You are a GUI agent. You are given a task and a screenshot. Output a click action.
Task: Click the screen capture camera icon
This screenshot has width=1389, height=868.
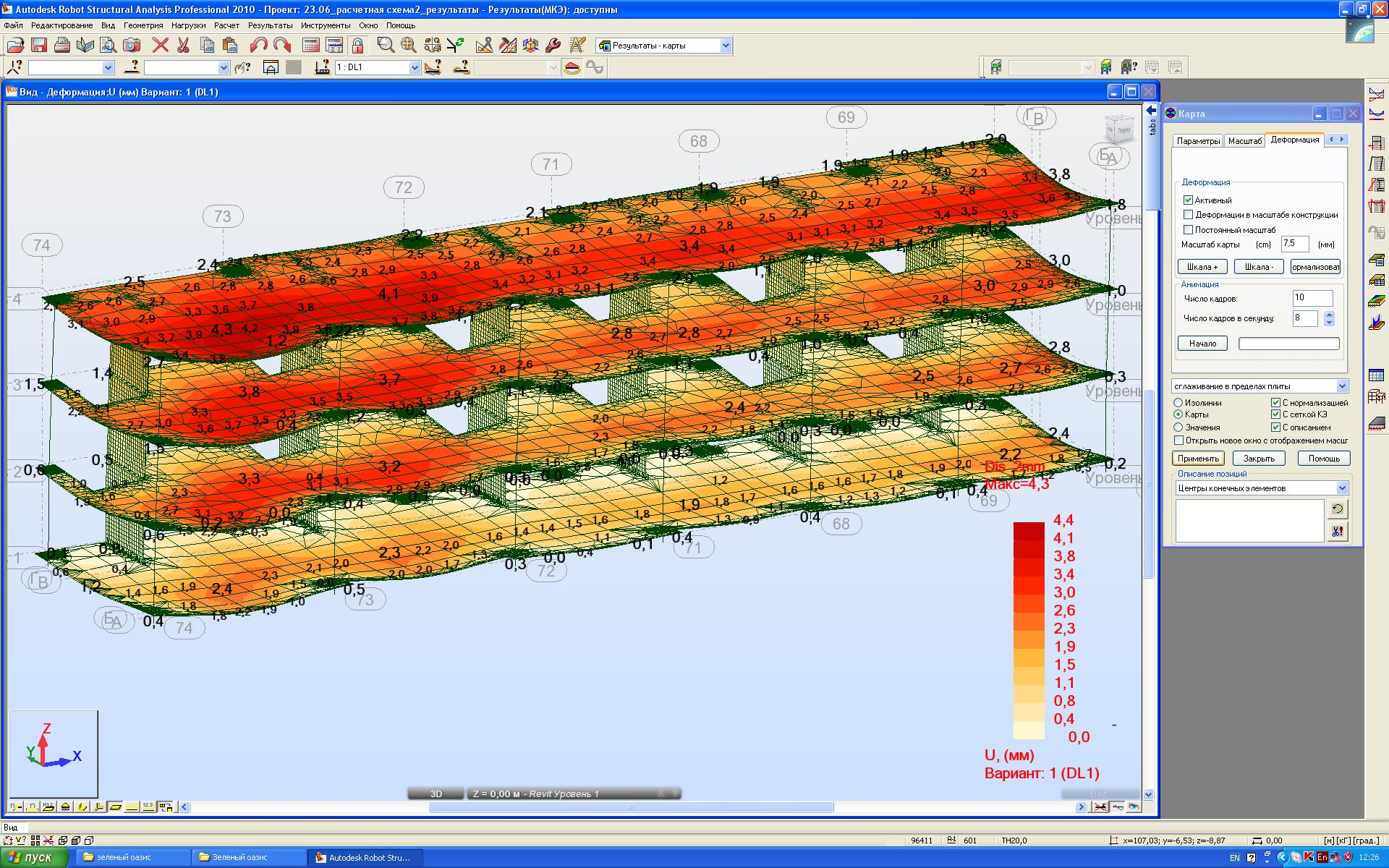click(x=132, y=46)
